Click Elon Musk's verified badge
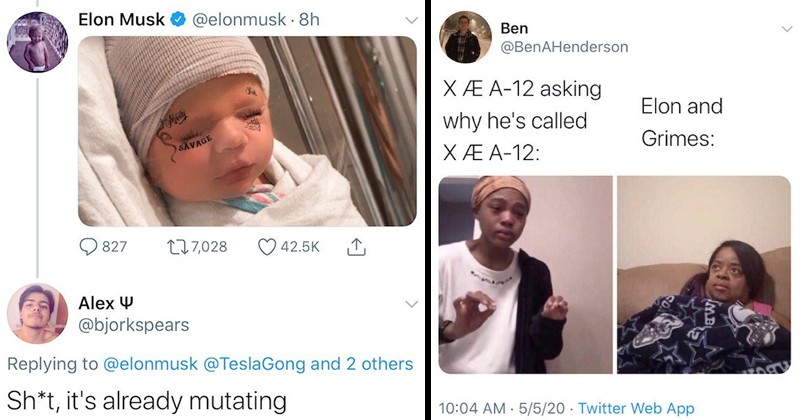This screenshot has height=420, width=800. pos(180,18)
